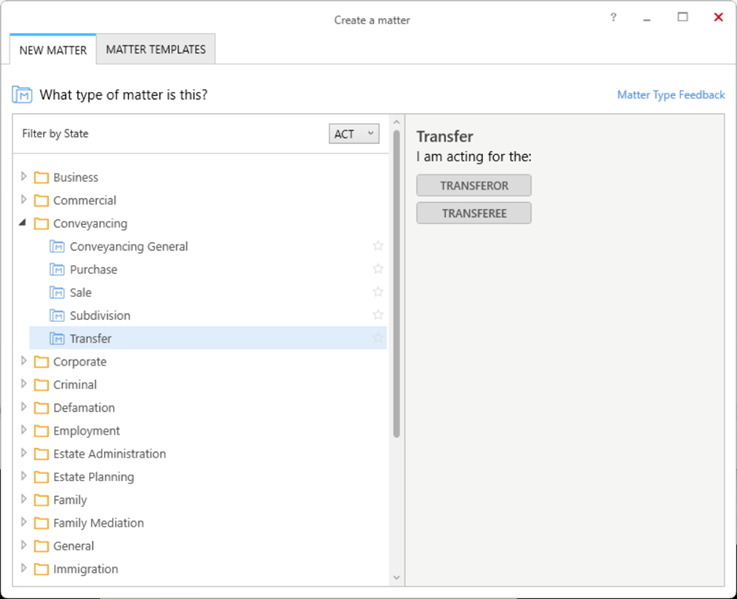
Task: Expand the Family folder arrow
Action: [24, 499]
